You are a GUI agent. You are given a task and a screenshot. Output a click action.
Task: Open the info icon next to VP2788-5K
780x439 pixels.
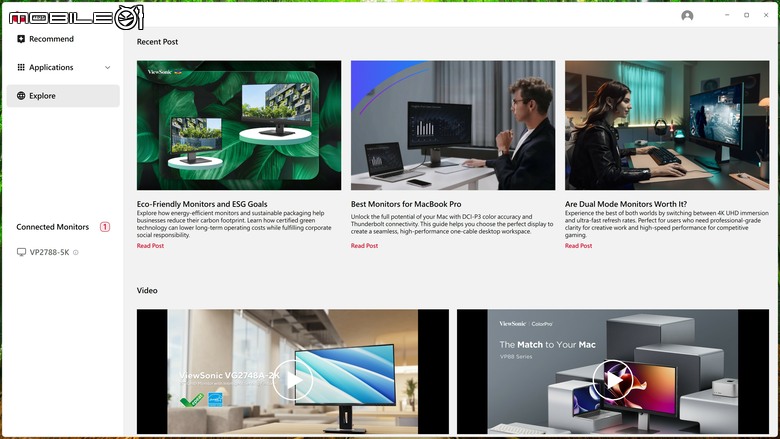(76, 253)
